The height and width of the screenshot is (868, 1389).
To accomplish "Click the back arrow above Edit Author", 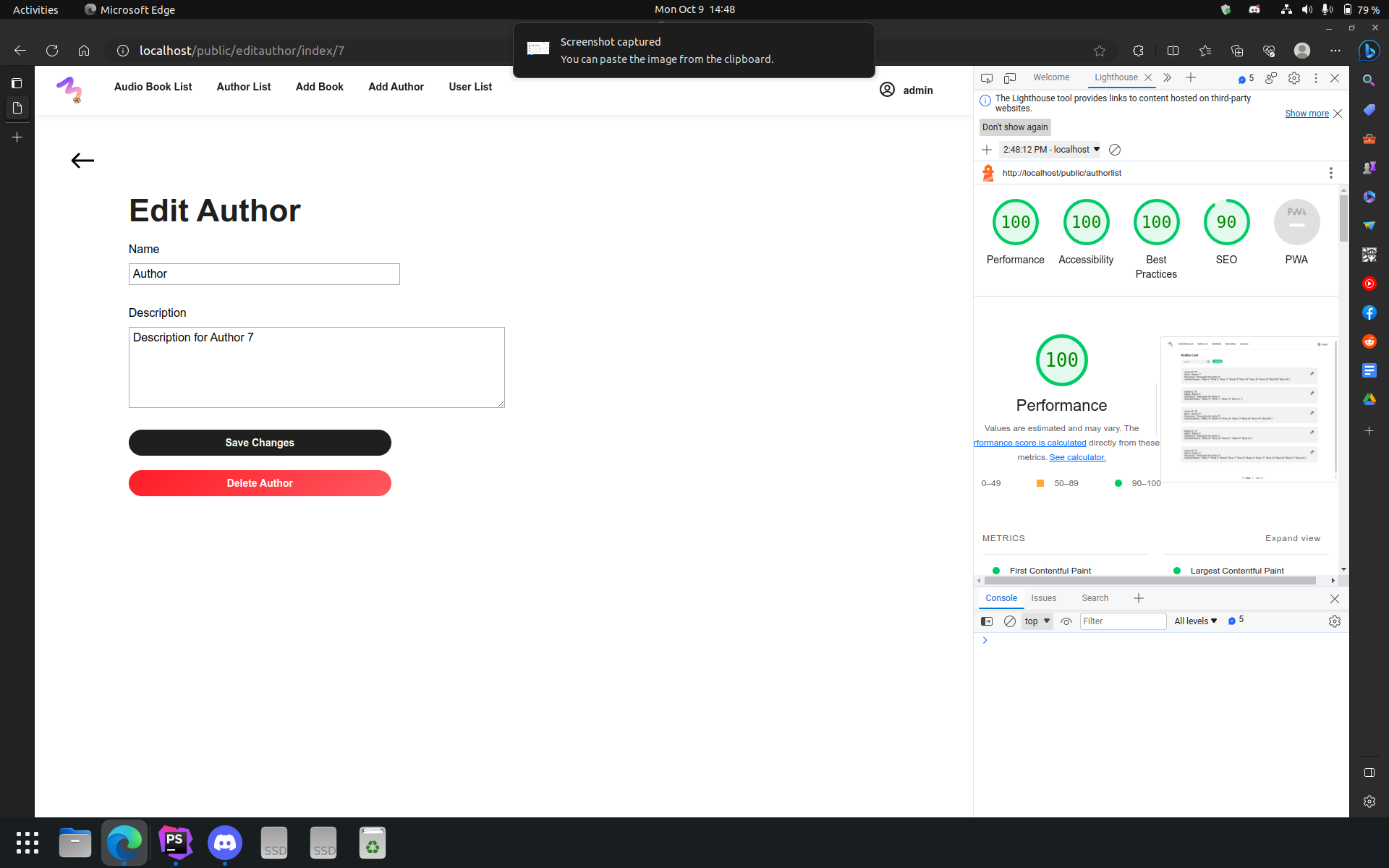I will 82,161.
